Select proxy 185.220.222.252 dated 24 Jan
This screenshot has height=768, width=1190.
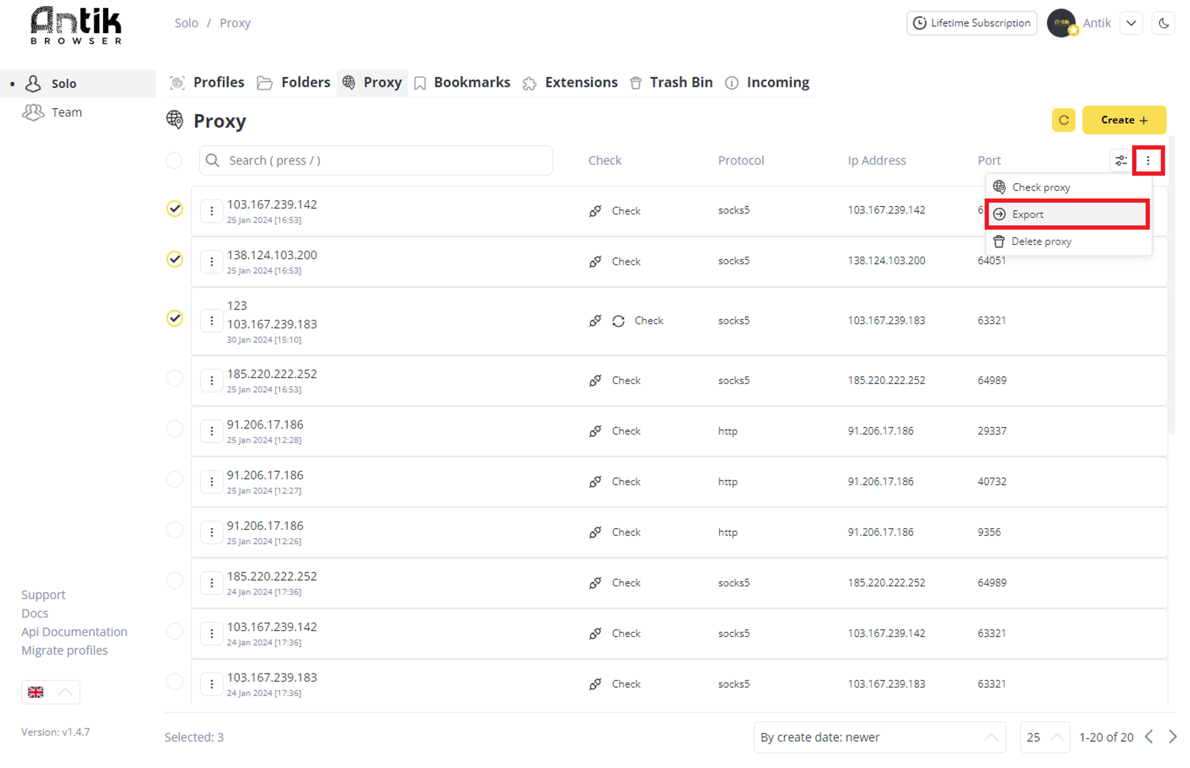coord(175,581)
